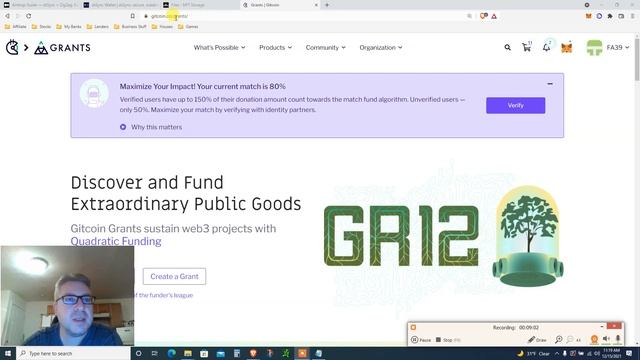
Task: Reload the page with refresh icon
Action: point(29,16)
